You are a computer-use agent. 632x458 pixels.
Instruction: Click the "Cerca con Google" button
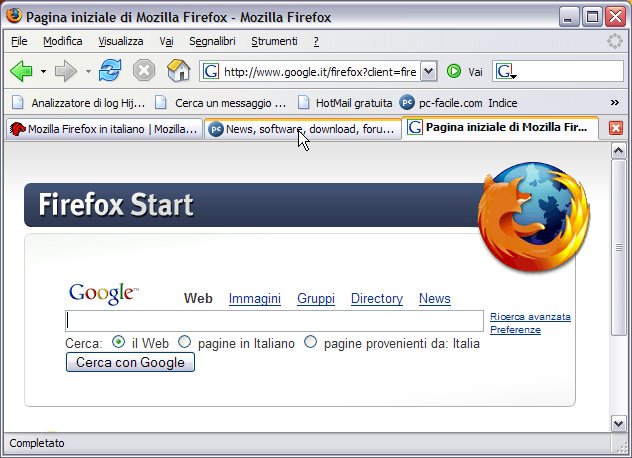(x=130, y=362)
